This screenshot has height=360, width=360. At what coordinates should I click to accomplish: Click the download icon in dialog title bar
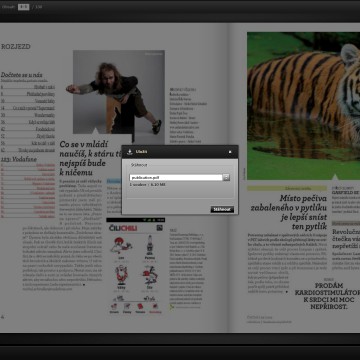pyautogui.click(x=130, y=152)
